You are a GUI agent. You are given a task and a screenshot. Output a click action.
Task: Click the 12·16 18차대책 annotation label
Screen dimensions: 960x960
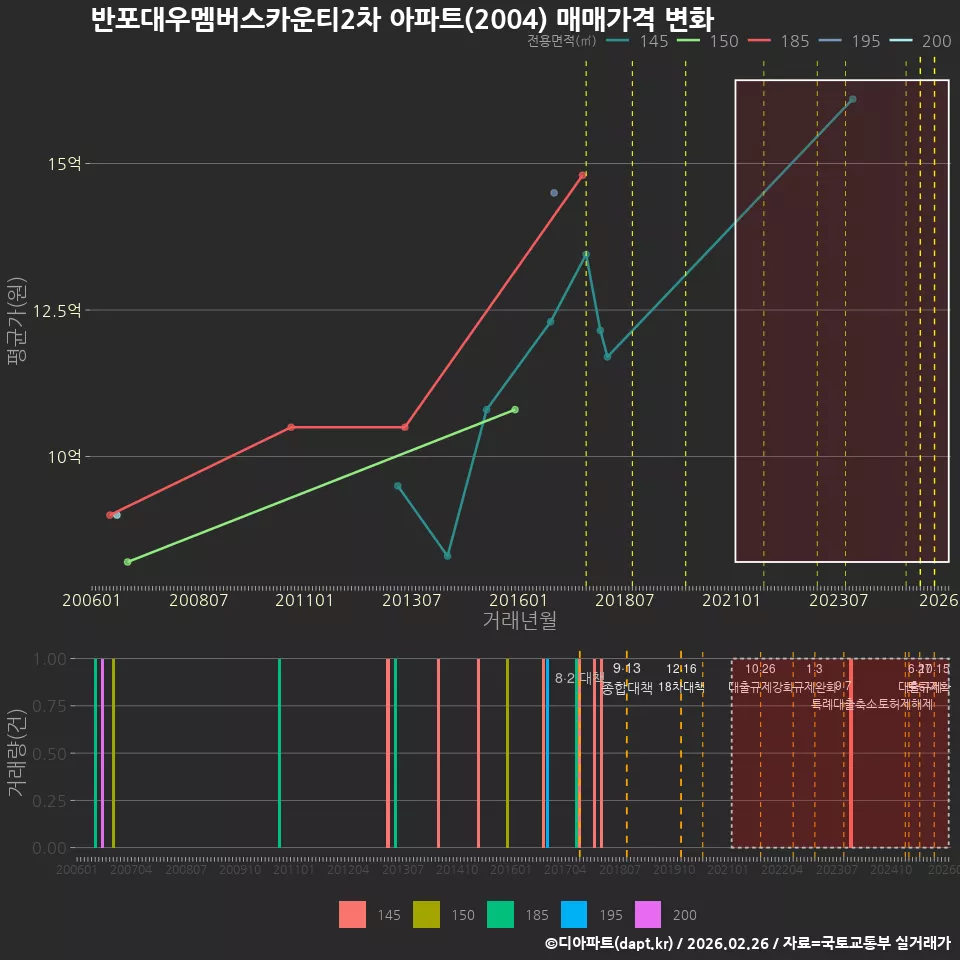(x=681, y=678)
